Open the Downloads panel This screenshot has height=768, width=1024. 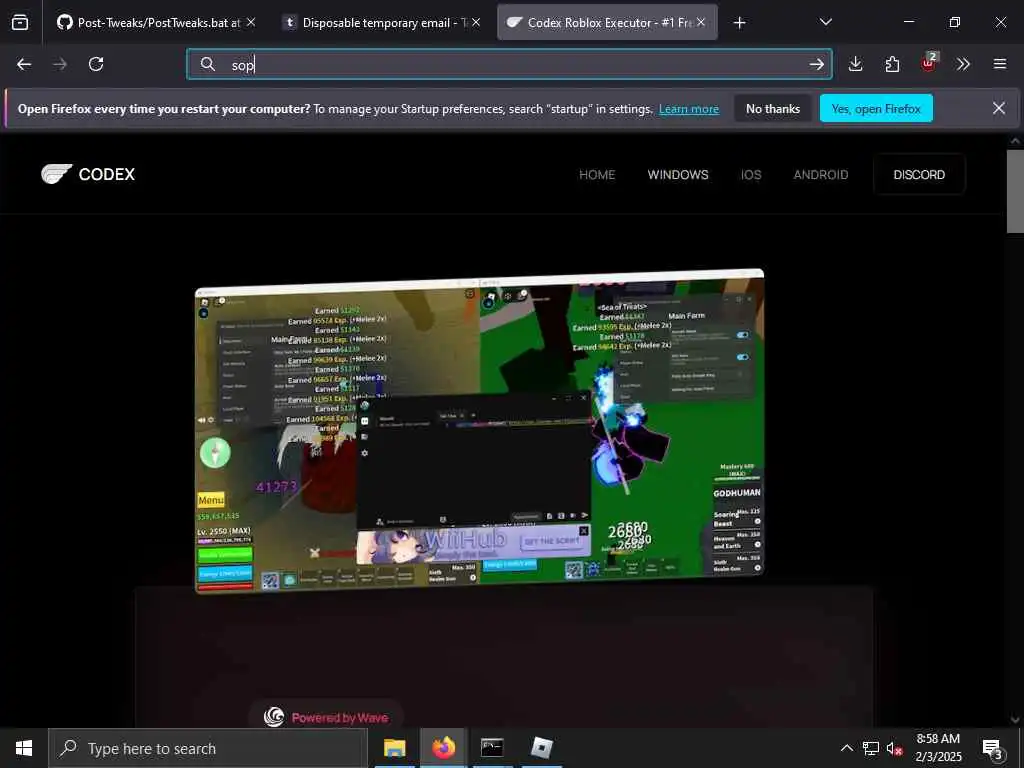pyautogui.click(x=856, y=64)
